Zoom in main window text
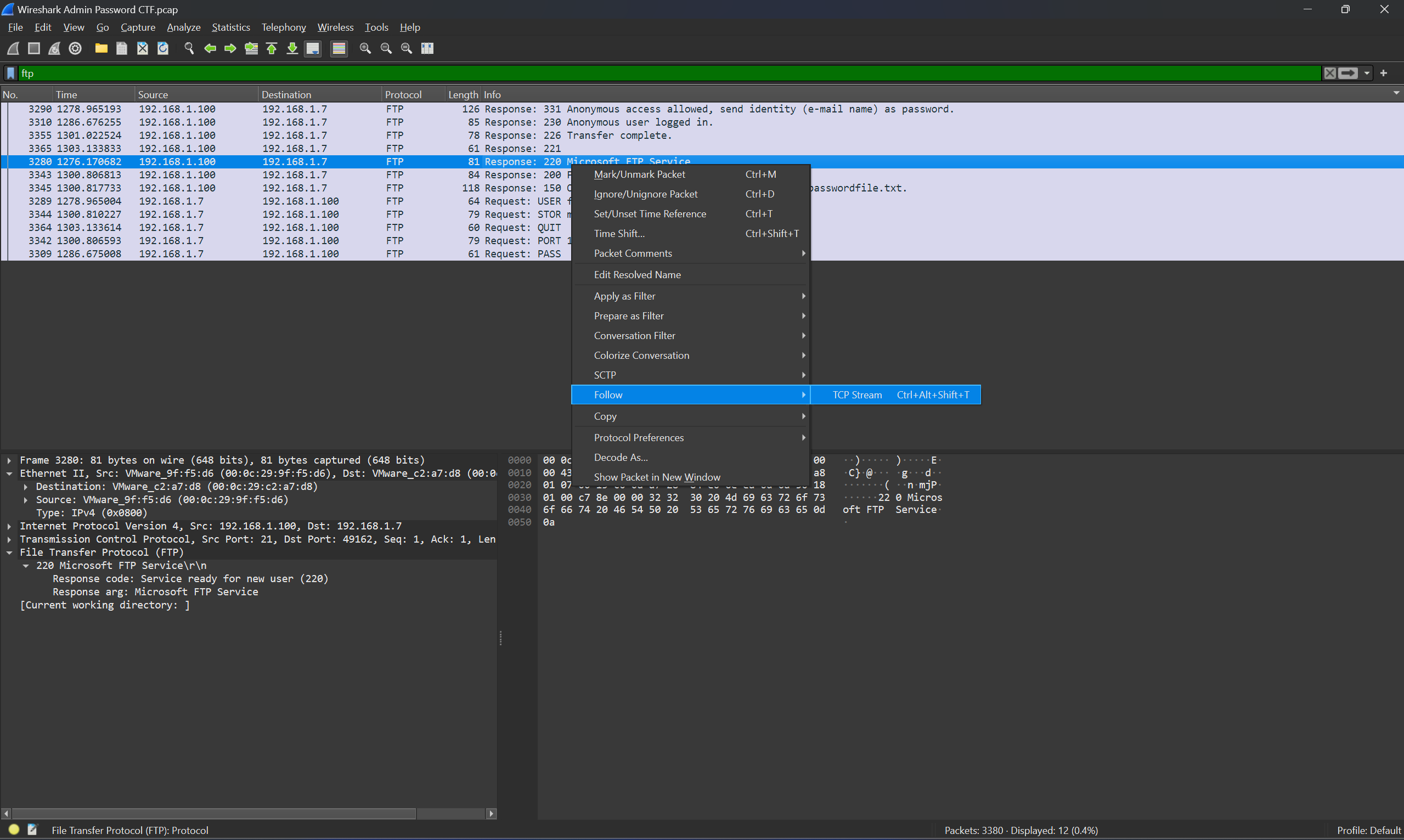The width and height of the screenshot is (1404, 840). click(x=365, y=49)
